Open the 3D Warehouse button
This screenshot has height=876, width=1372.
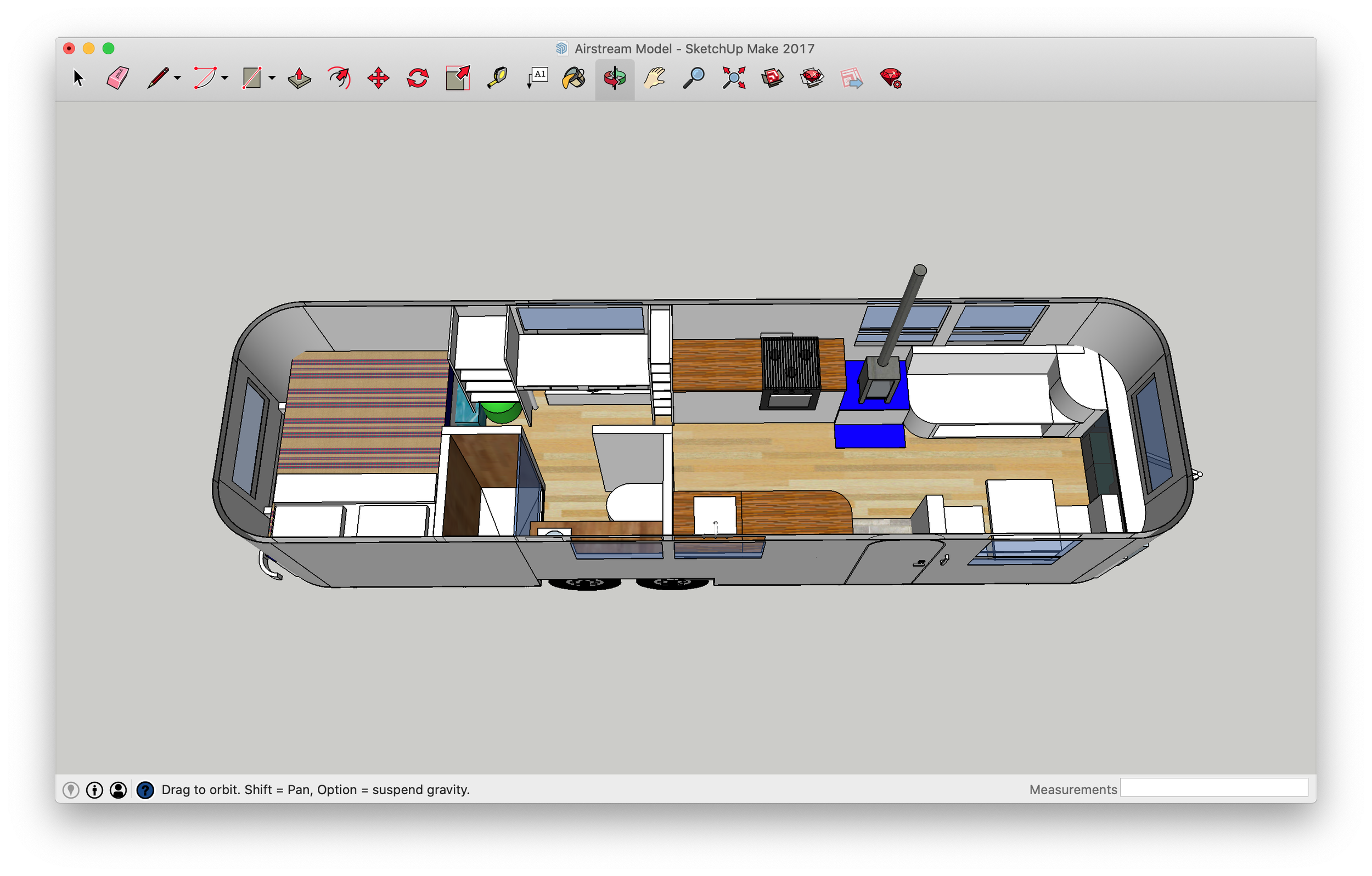(x=773, y=78)
